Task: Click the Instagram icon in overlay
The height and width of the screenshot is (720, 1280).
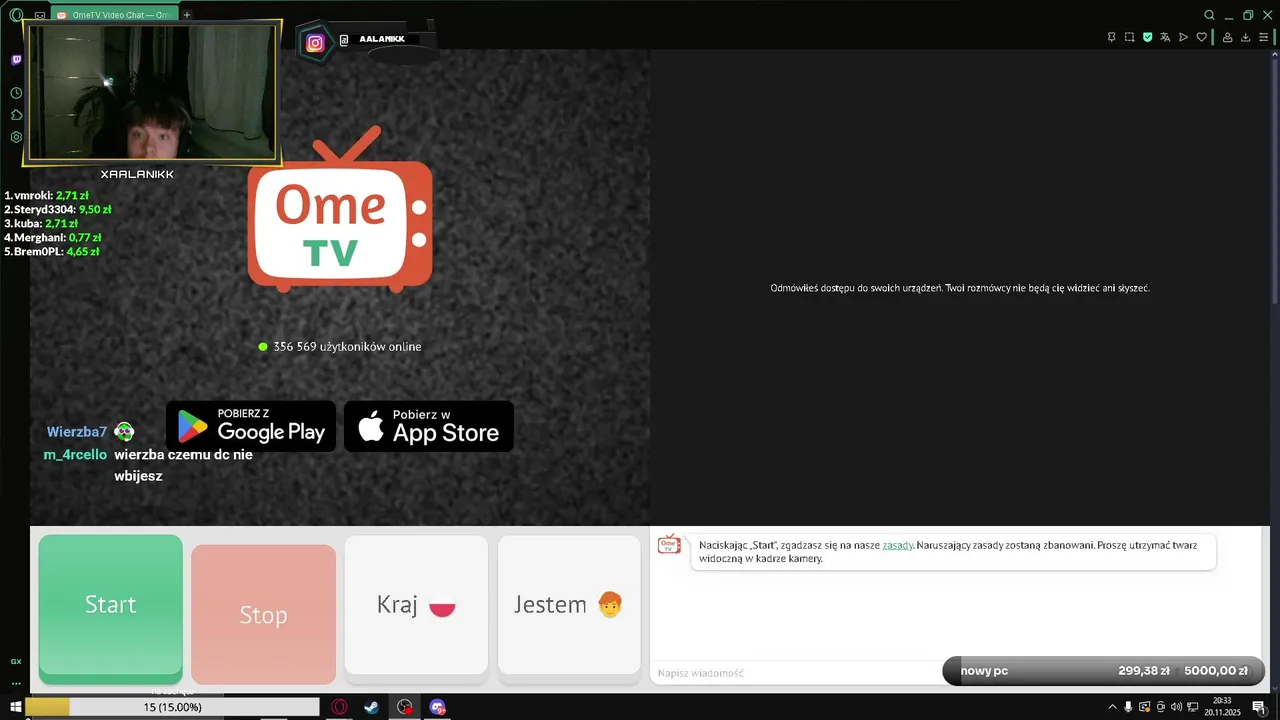Action: click(315, 42)
